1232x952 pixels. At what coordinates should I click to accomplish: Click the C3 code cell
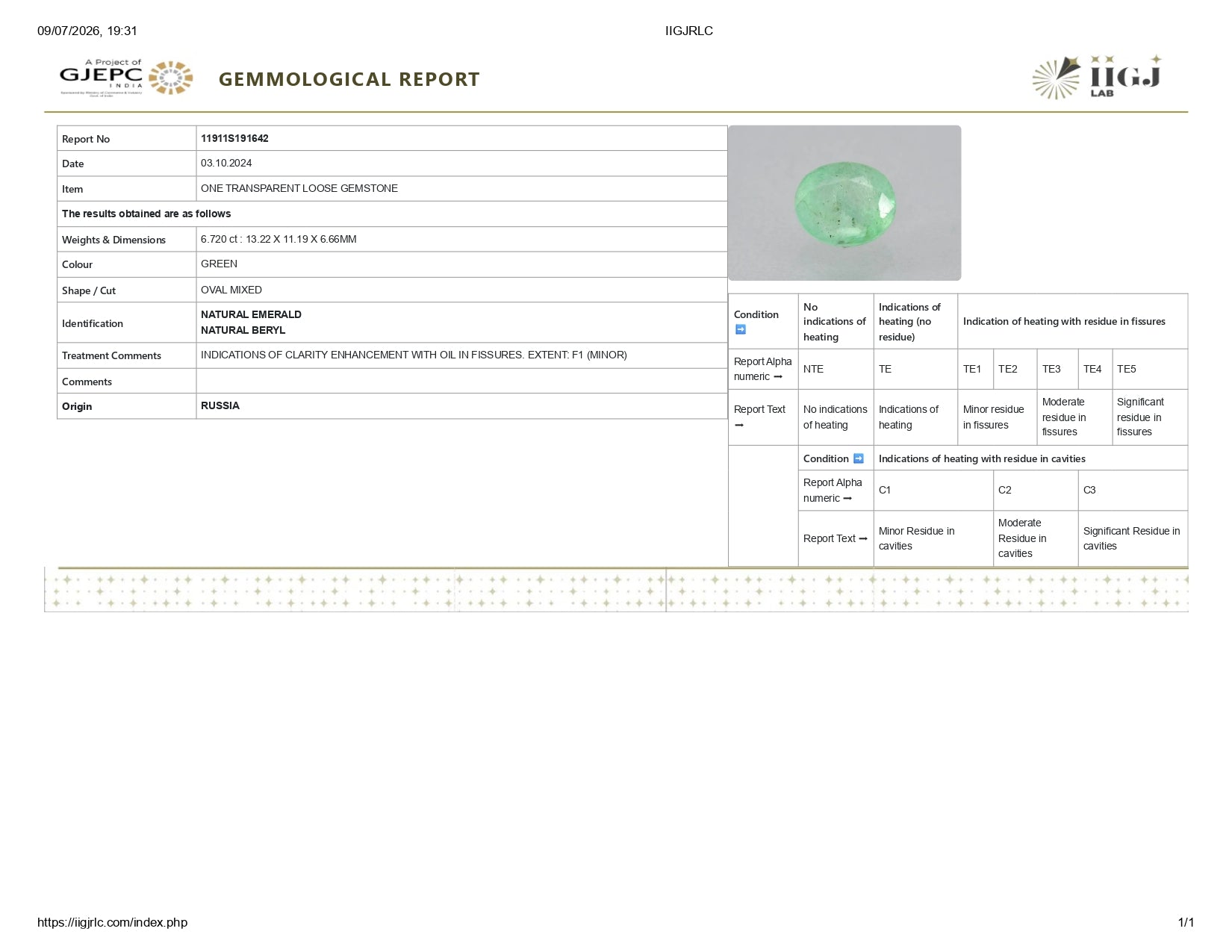(1133, 490)
